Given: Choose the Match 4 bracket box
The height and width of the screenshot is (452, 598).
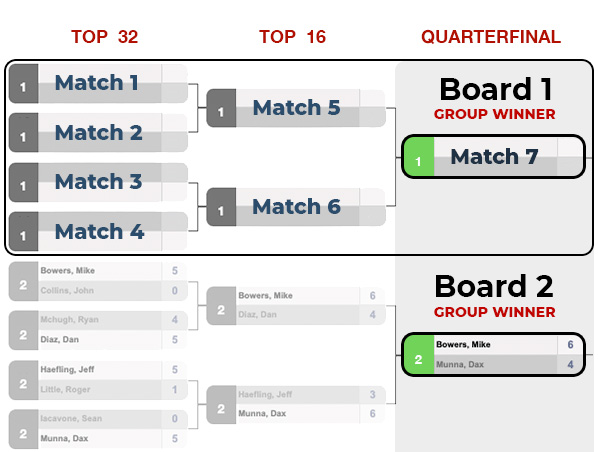Looking at the screenshot, I should [98, 231].
